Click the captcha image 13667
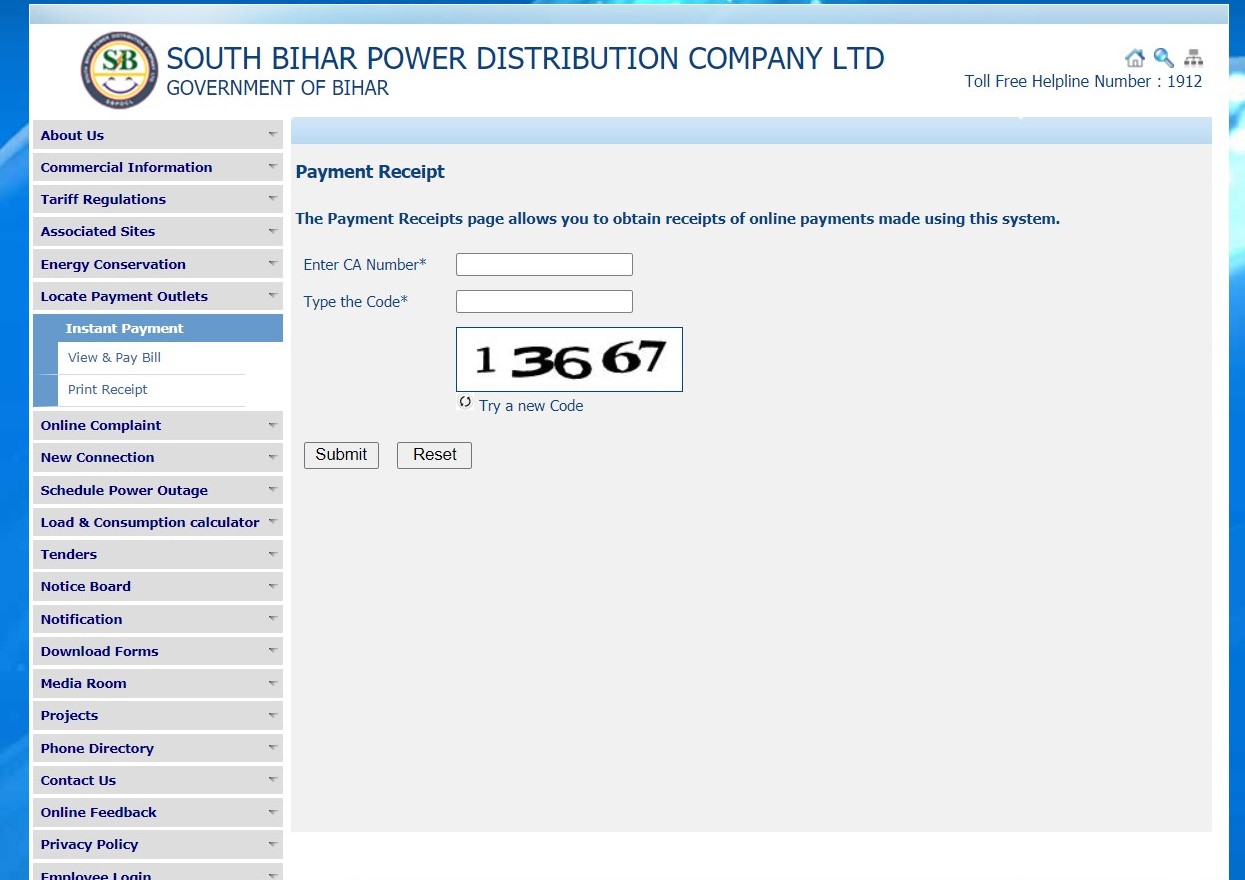Screen dimensions: 1245x880 pos(569,359)
